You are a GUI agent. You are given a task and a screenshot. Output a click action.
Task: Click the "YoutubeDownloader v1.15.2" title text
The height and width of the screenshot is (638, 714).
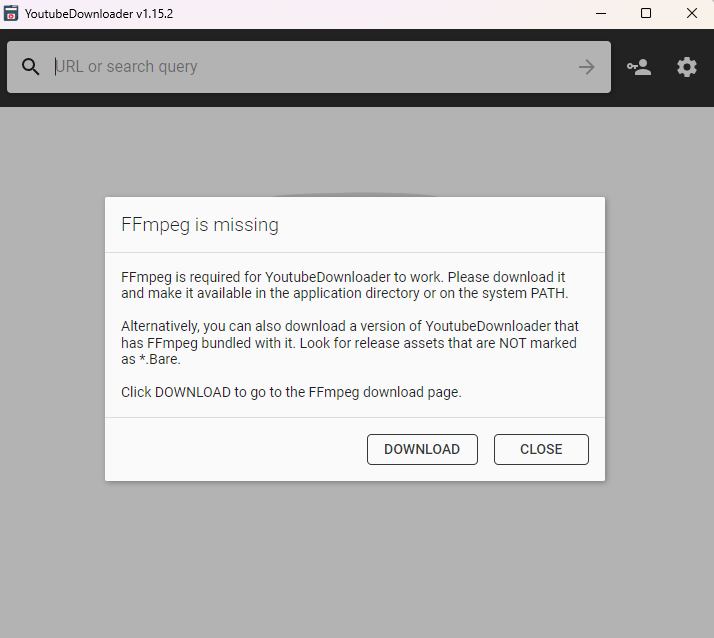99,14
